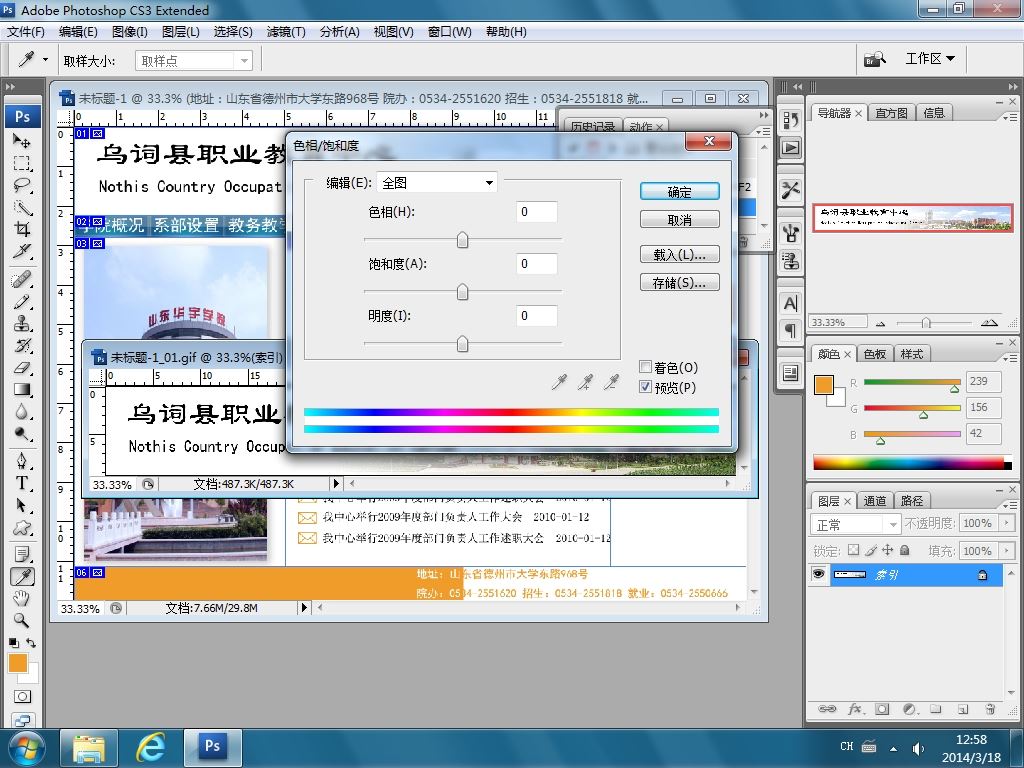The image size is (1024, 768).
Task: Open the Navigator panel options menu
Action: [x=1010, y=117]
